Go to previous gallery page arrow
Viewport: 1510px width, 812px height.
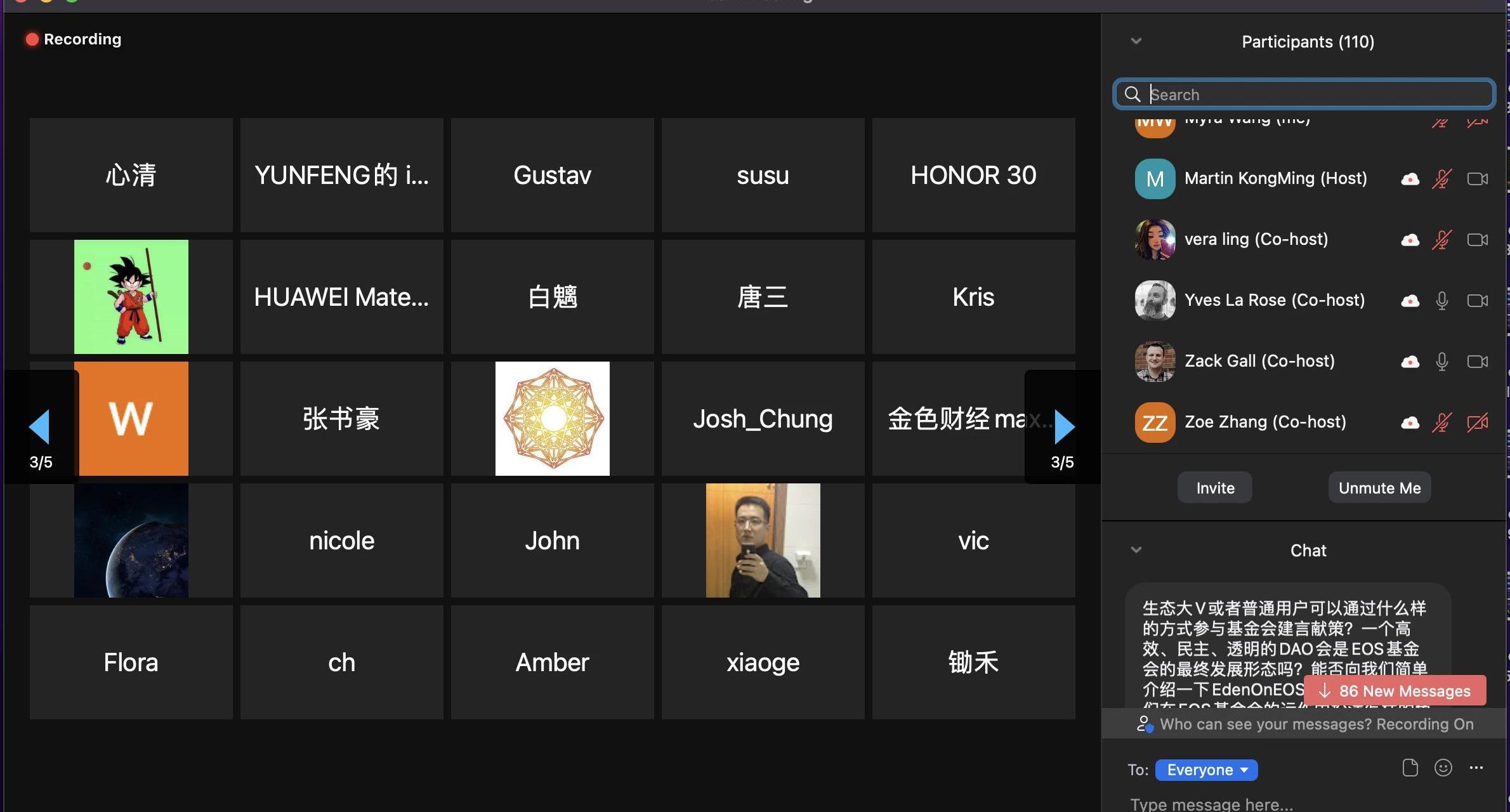pos(39,426)
